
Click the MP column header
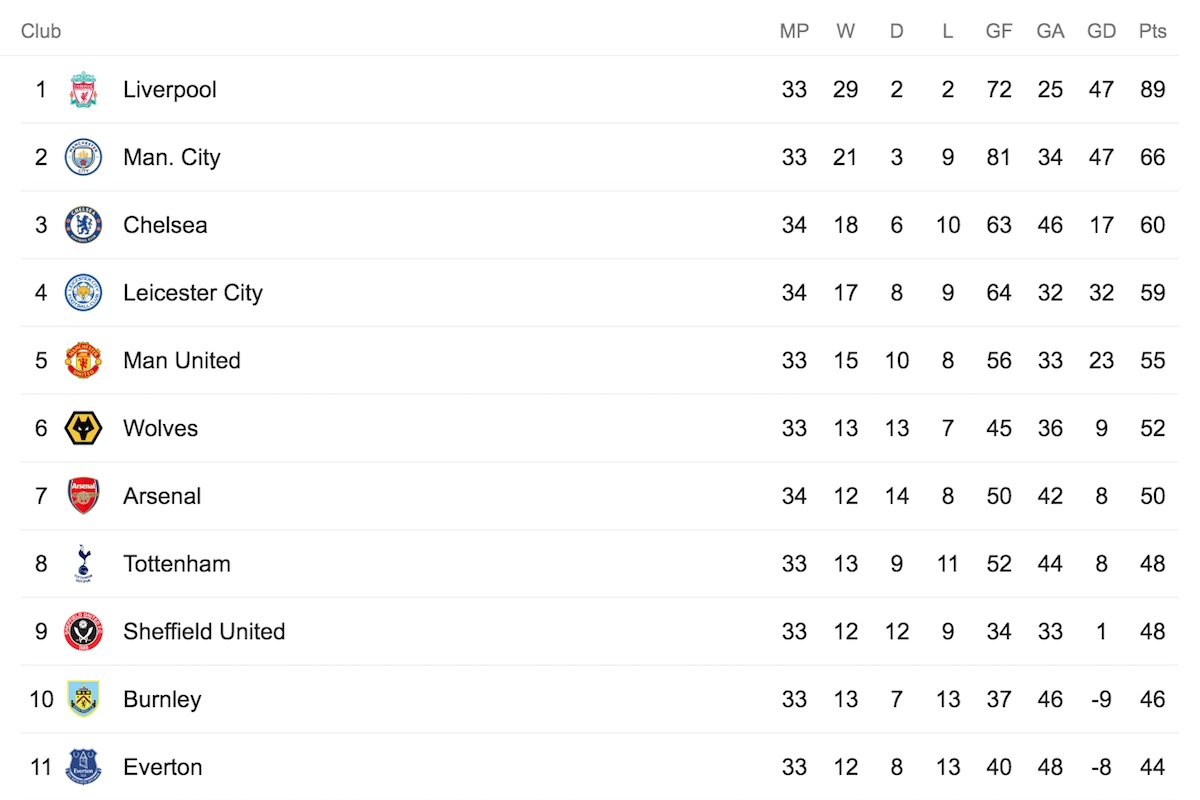794,31
